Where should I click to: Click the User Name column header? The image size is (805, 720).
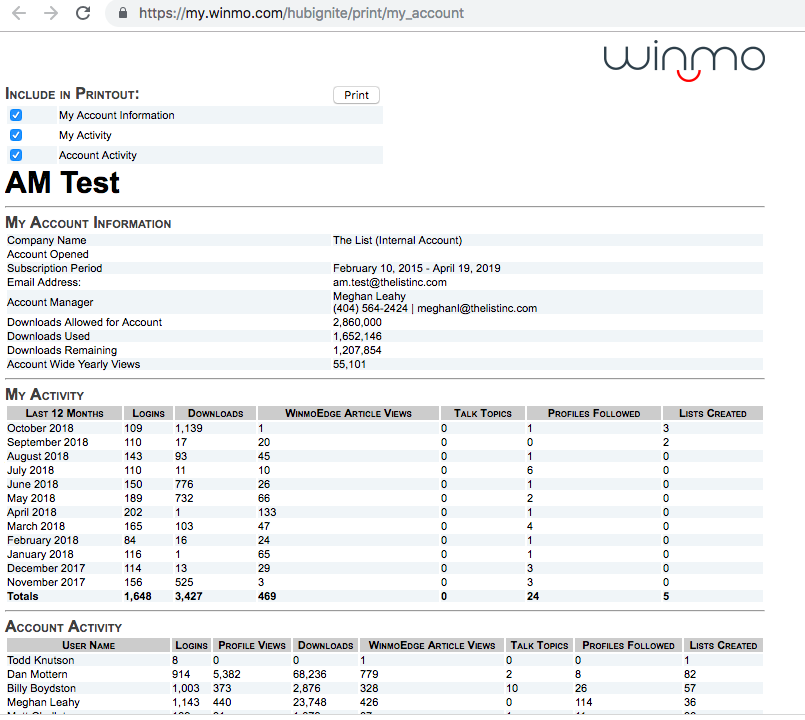[88, 646]
